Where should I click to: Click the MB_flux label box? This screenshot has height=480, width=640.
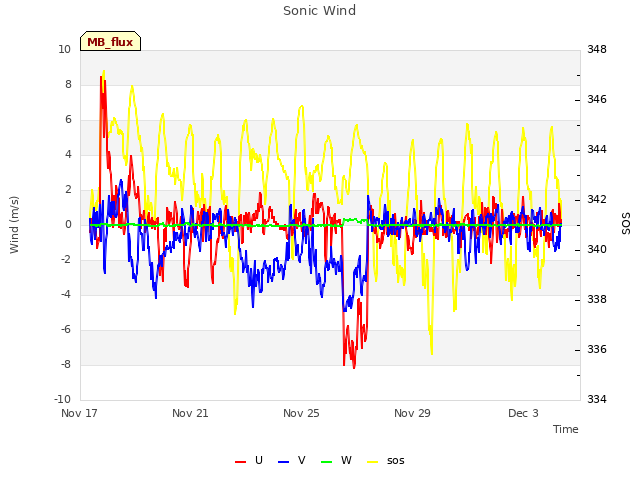click(x=110, y=41)
